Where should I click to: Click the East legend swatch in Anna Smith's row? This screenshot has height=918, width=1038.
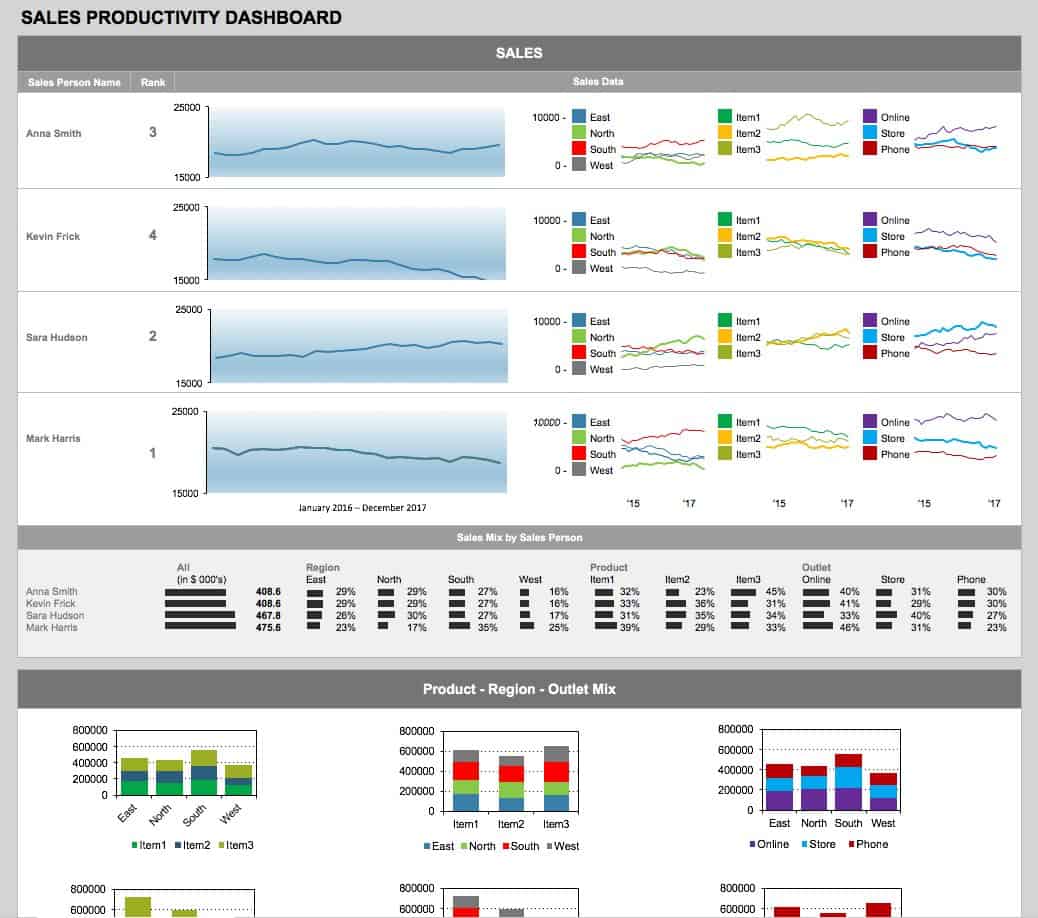click(578, 118)
